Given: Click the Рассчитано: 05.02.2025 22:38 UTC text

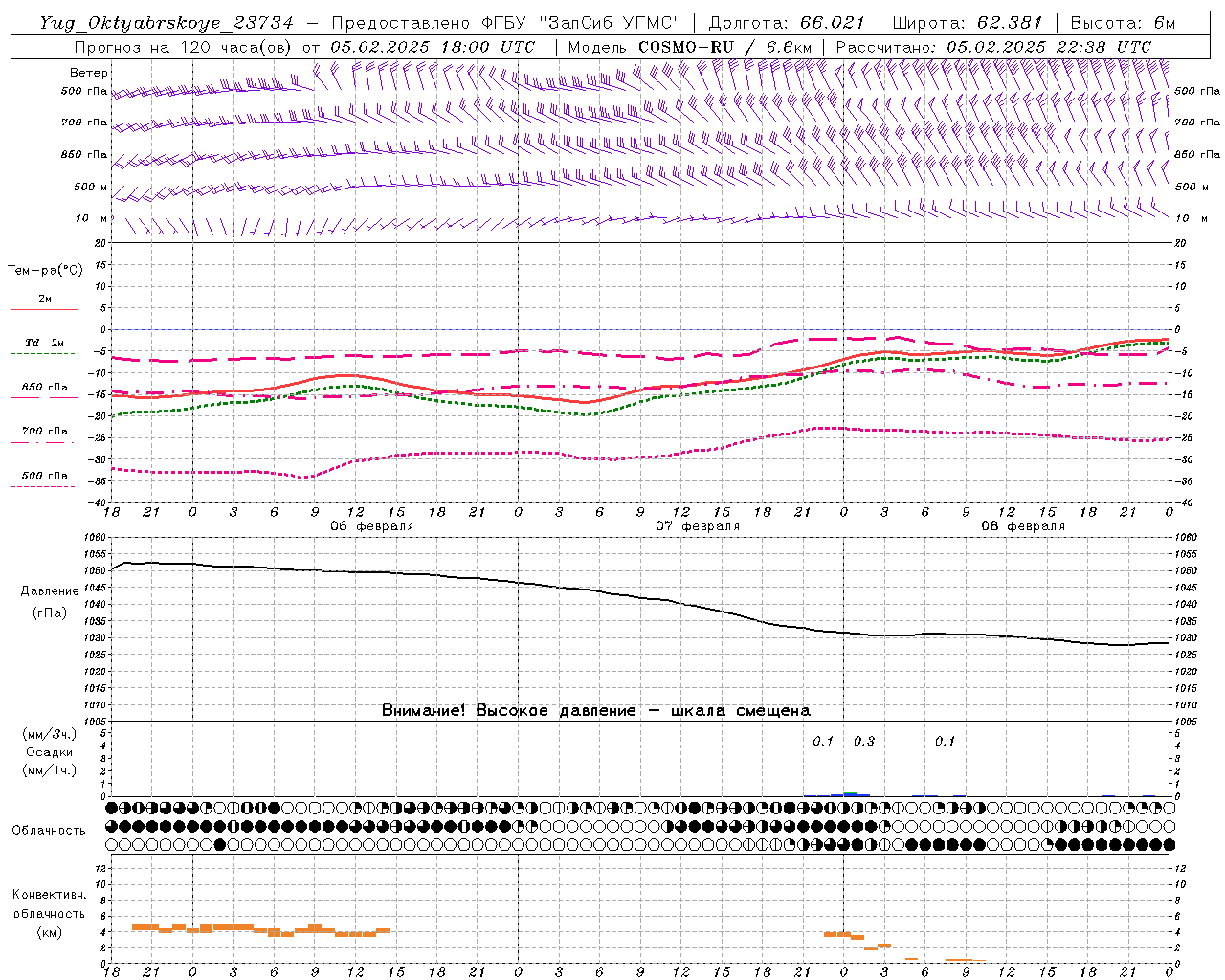Looking at the screenshot, I should click(x=993, y=46).
